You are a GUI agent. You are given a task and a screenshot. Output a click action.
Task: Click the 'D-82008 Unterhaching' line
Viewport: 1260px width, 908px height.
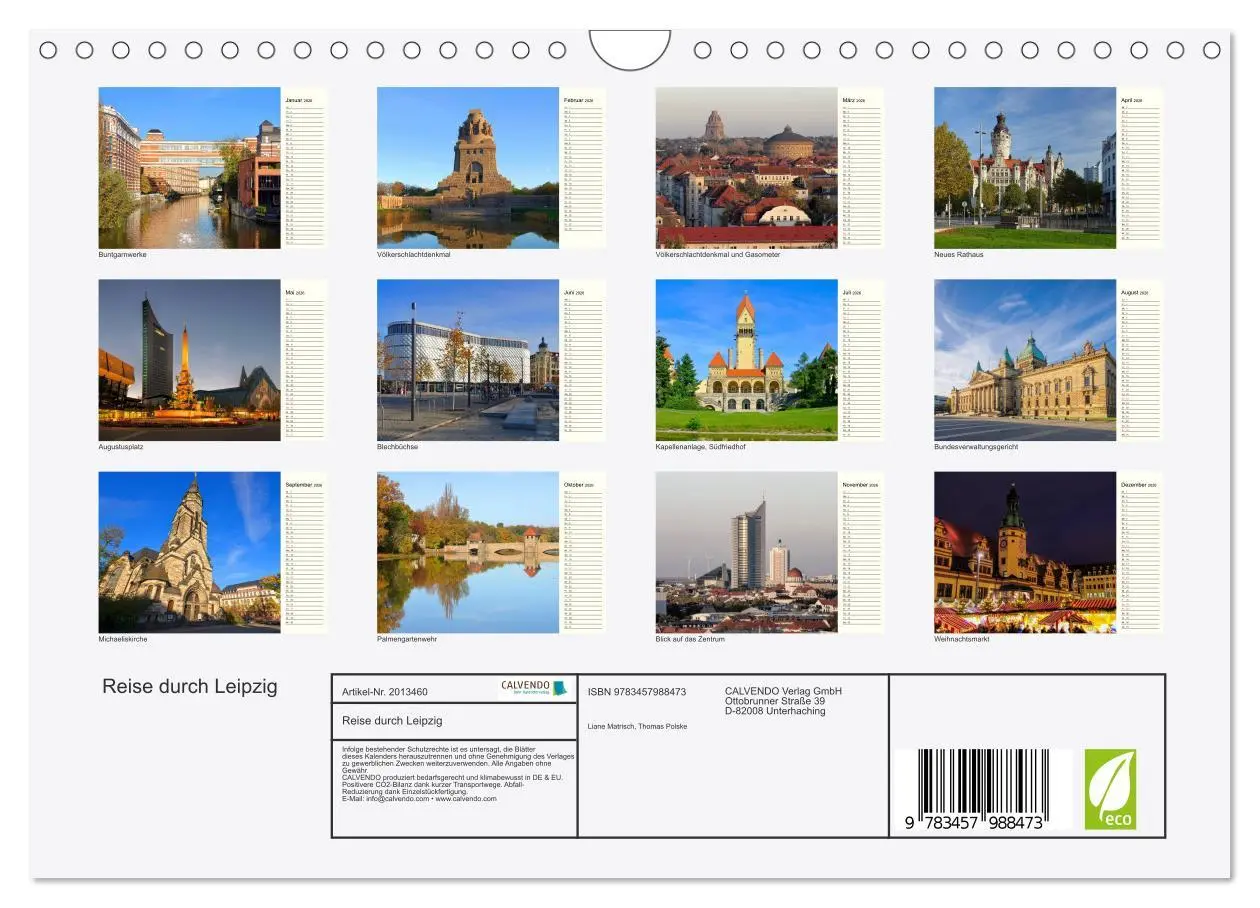pyautogui.click(x=775, y=711)
